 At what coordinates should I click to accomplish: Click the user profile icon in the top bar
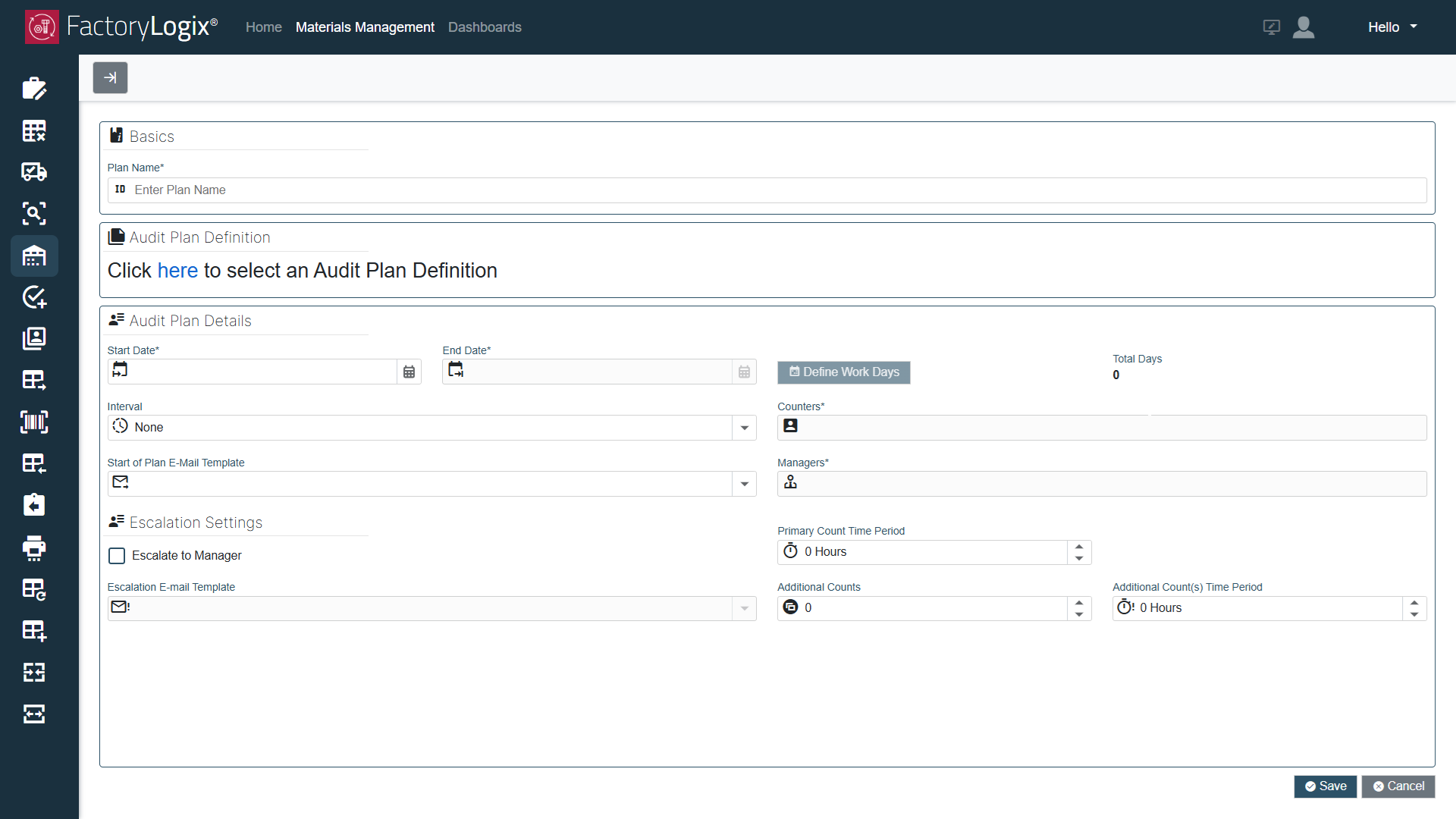click(x=1304, y=27)
